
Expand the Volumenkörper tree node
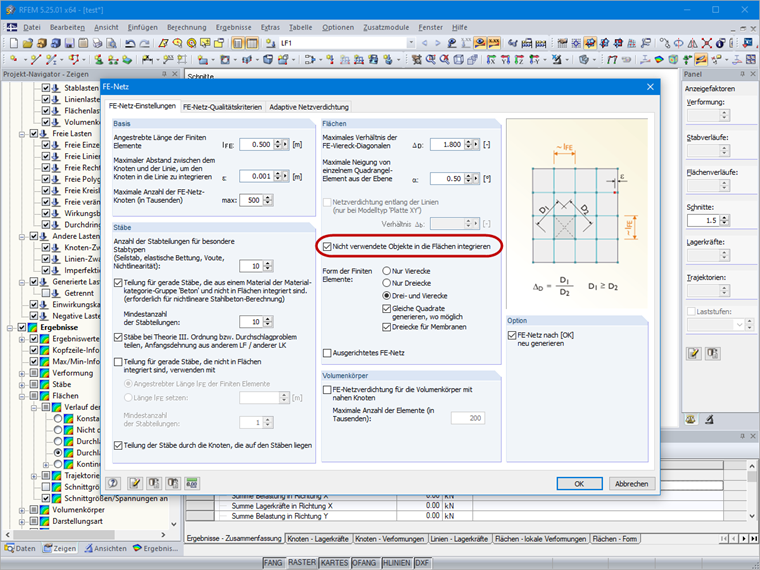pyautogui.click(x=22, y=510)
